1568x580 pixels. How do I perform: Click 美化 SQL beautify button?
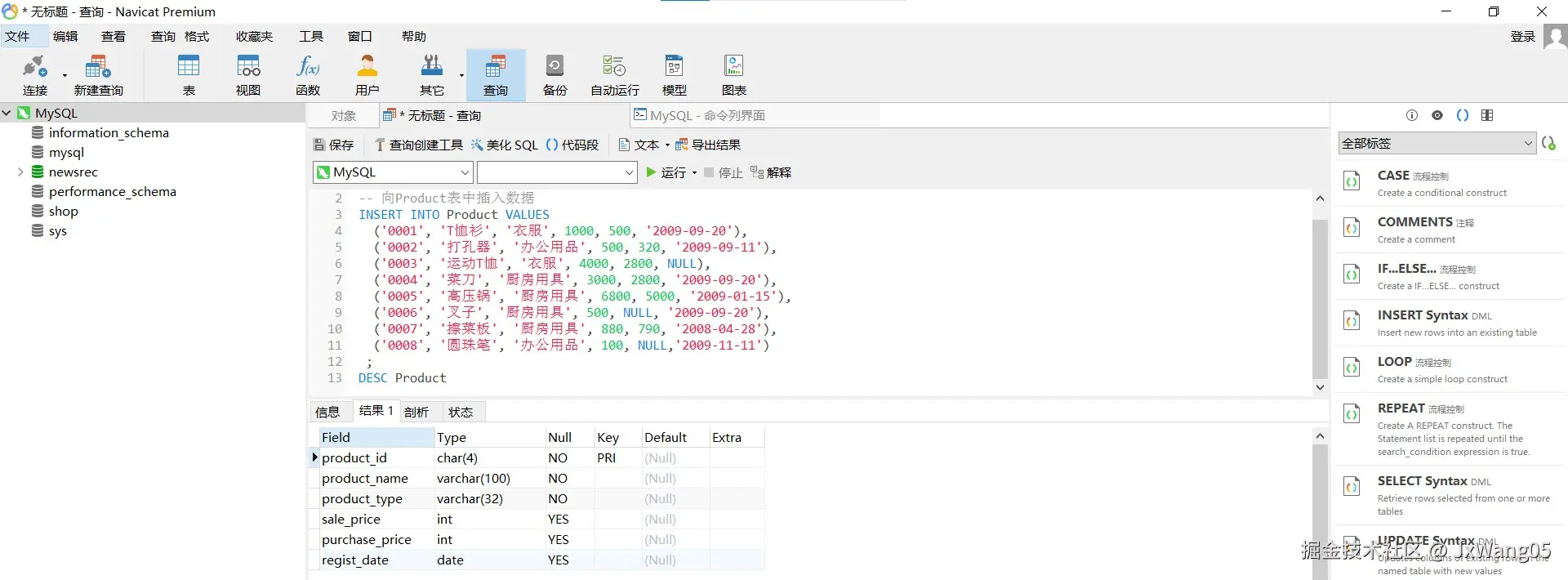point(505,145)
